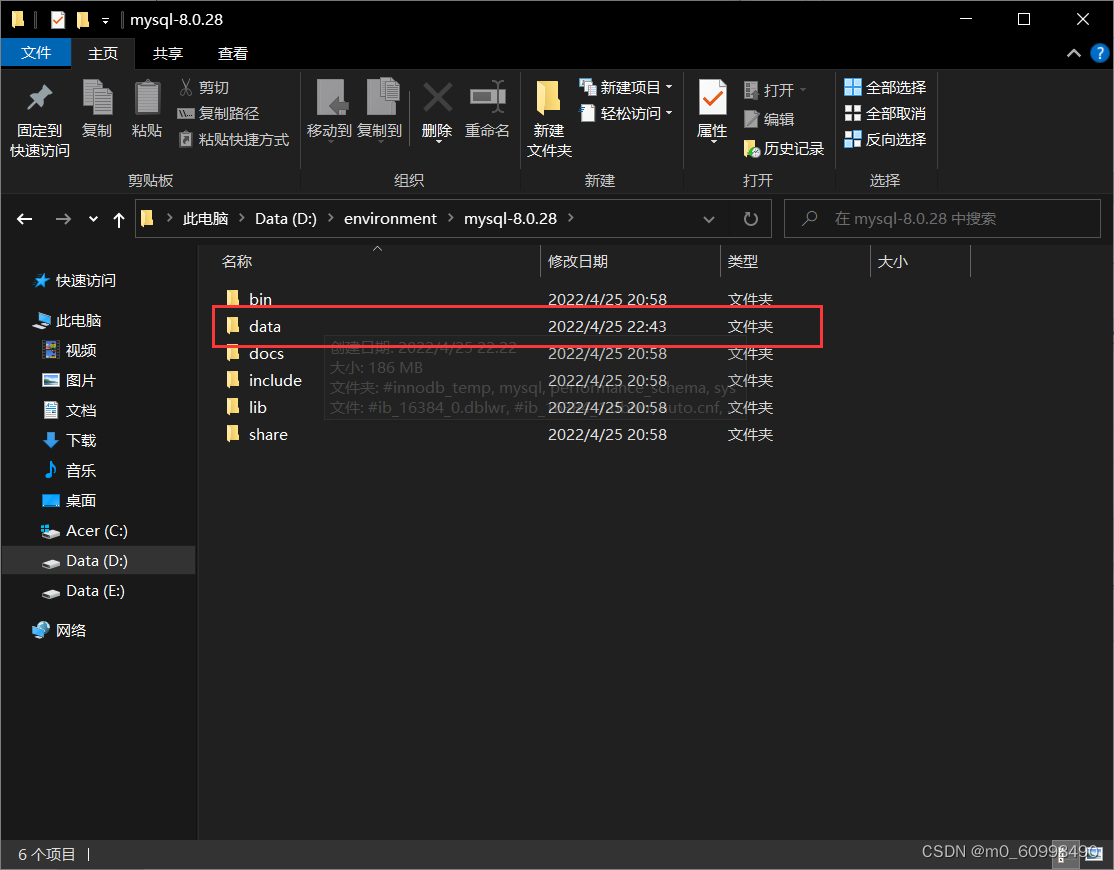Viewport: 1114px width, 870px height.
Task: Sort by Type (类型) column header
Action: point(795,261)
